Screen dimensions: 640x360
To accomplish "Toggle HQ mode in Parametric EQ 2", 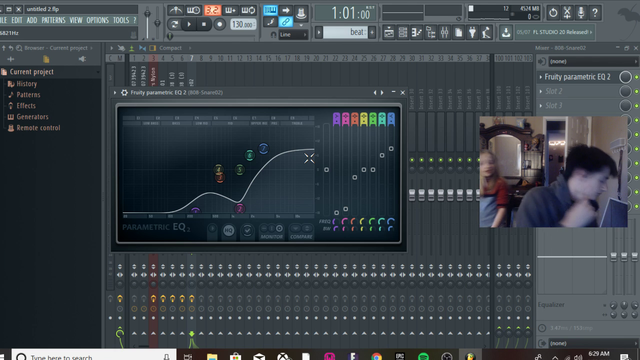I will (229, 231).
